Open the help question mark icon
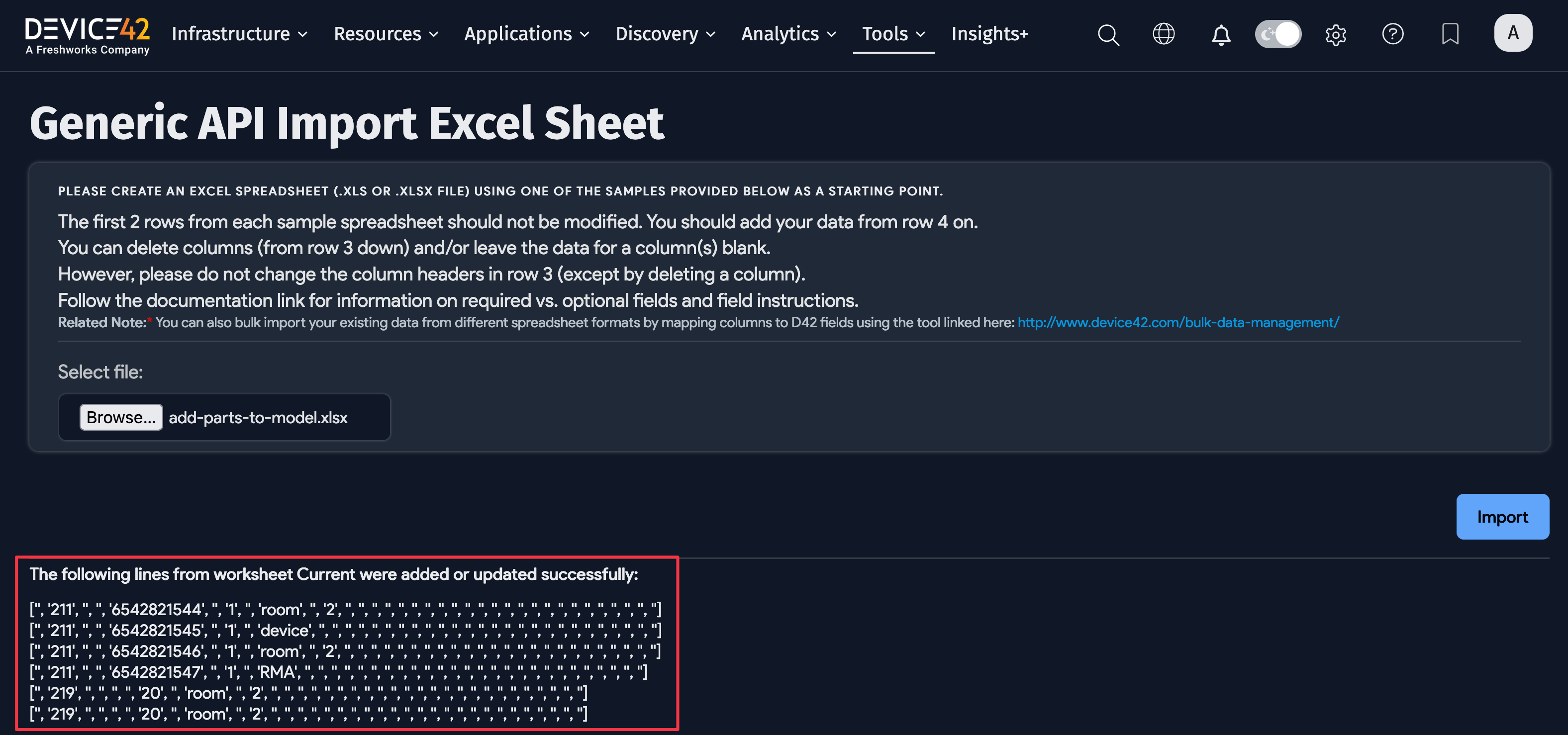The width and height of the screenshot is (1568, 735). (x=1393, y=35)
